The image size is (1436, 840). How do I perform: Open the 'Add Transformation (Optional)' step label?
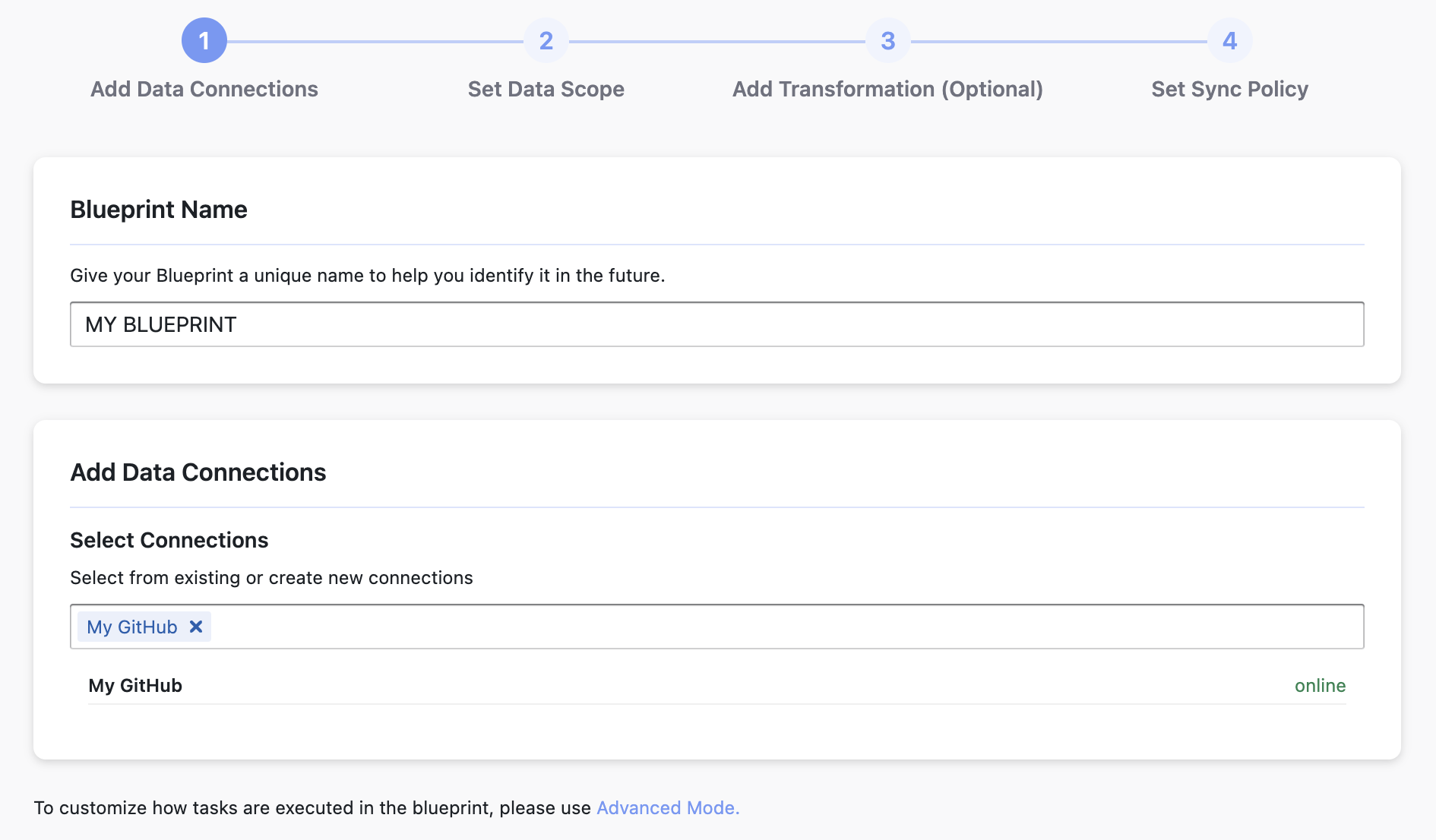tap(887, 89)
